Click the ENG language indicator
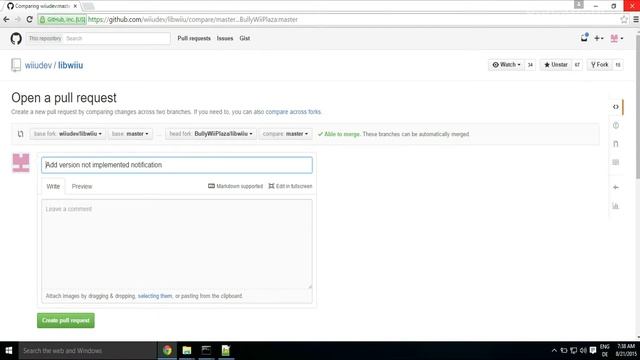 pyautogui.click(x=604, y=351)
